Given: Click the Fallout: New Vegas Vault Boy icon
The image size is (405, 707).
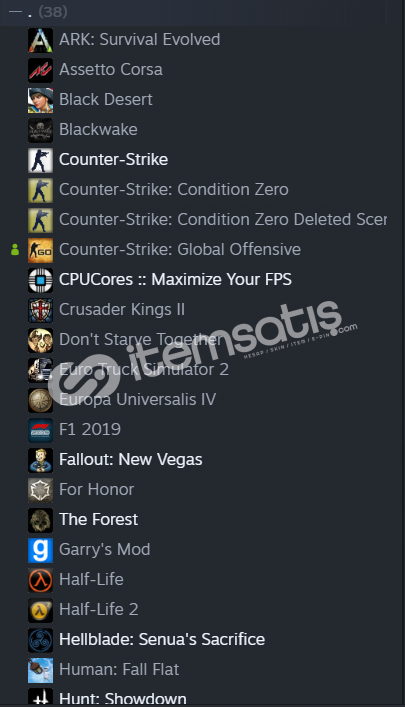Looking at the screenshot, I should 40,459.
